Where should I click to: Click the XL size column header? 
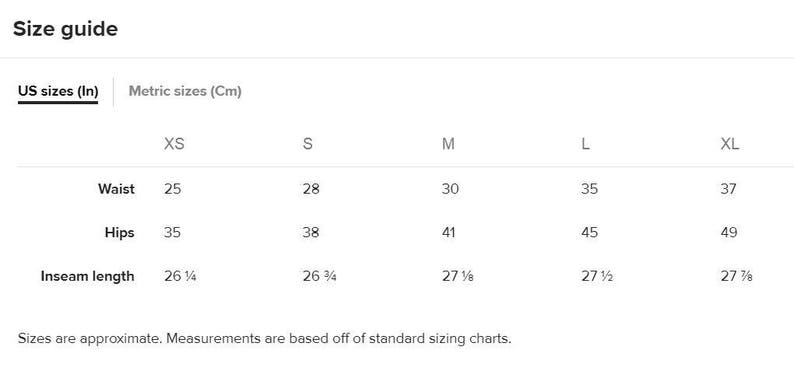click(x=730, y=144)
